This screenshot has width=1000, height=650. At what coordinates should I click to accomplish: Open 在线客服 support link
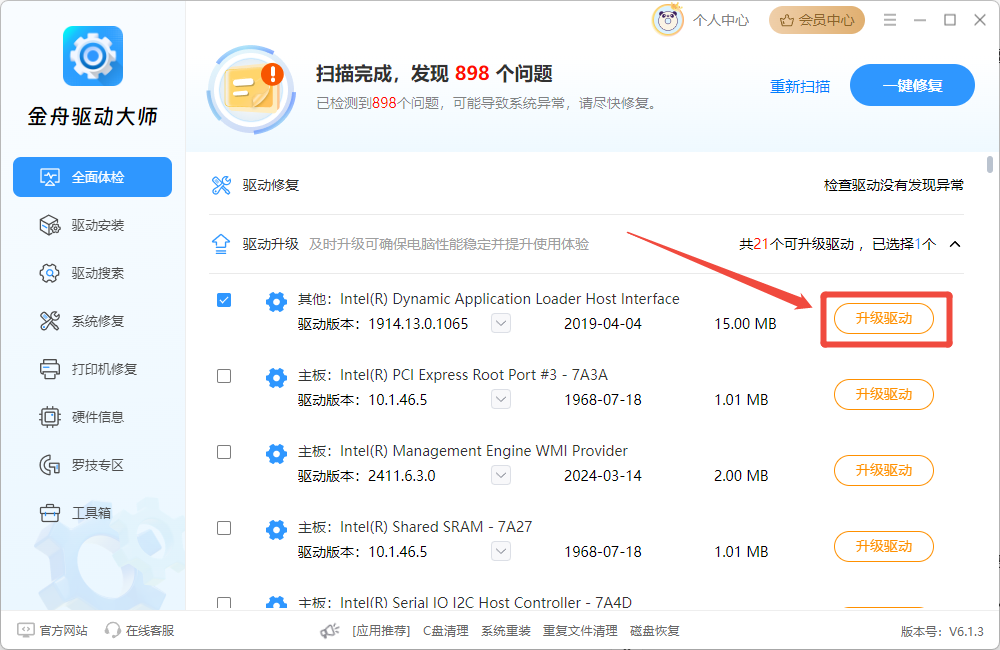pos(140,630)
